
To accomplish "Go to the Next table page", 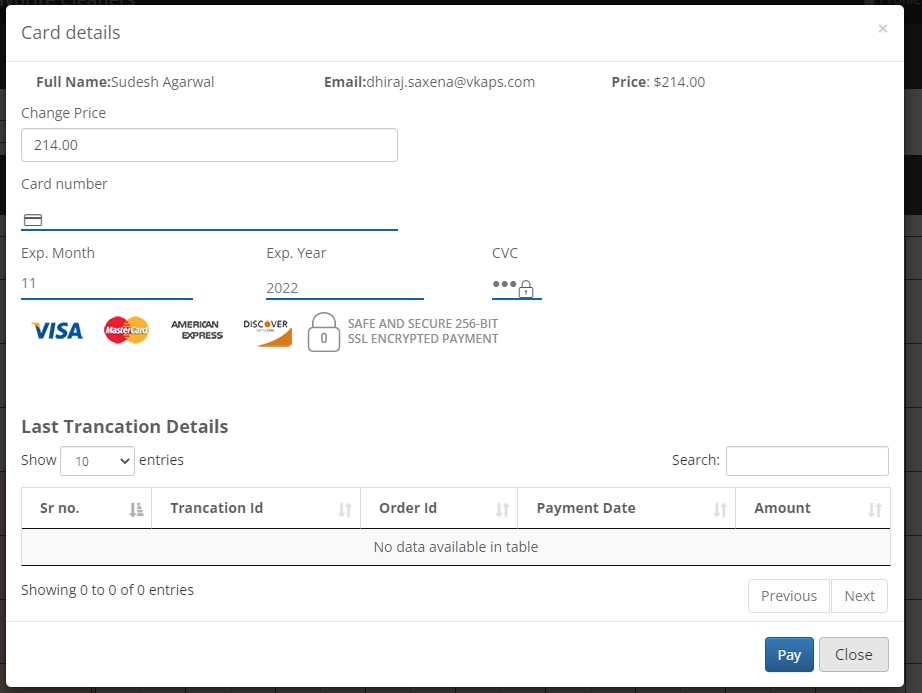I will point(859,596).
